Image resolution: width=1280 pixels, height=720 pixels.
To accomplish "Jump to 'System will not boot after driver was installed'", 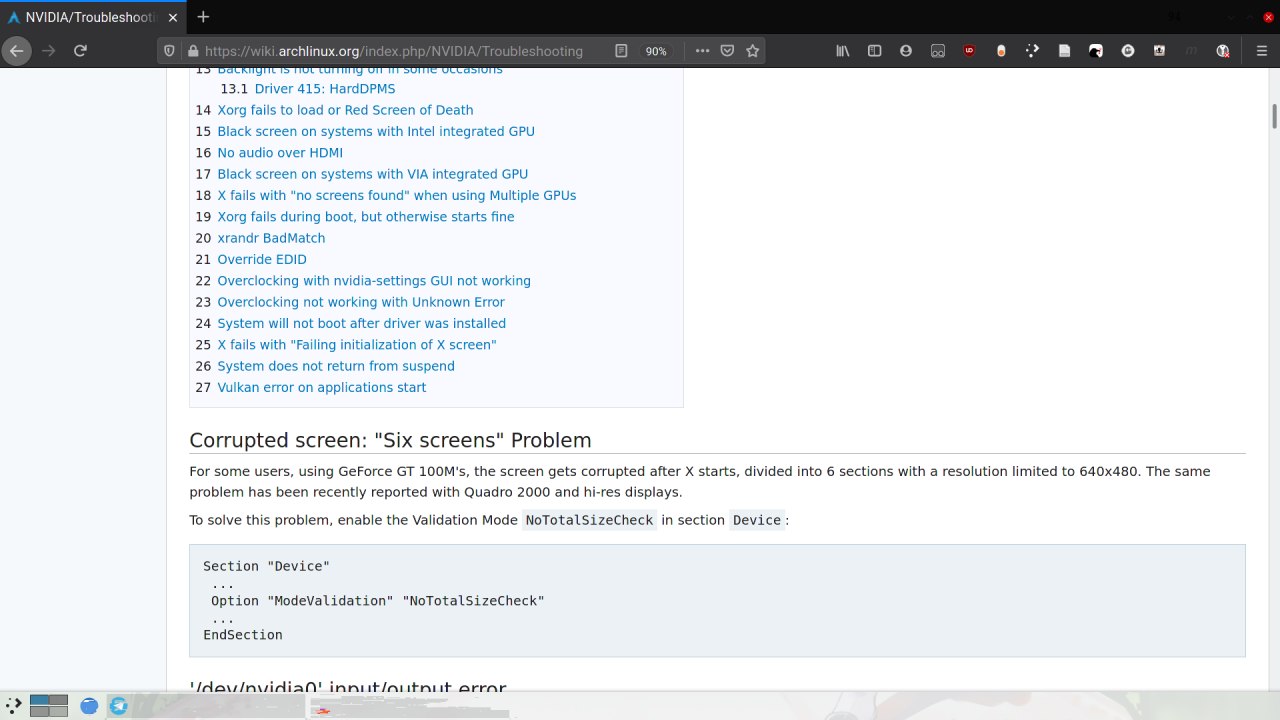I will (362, 323).
